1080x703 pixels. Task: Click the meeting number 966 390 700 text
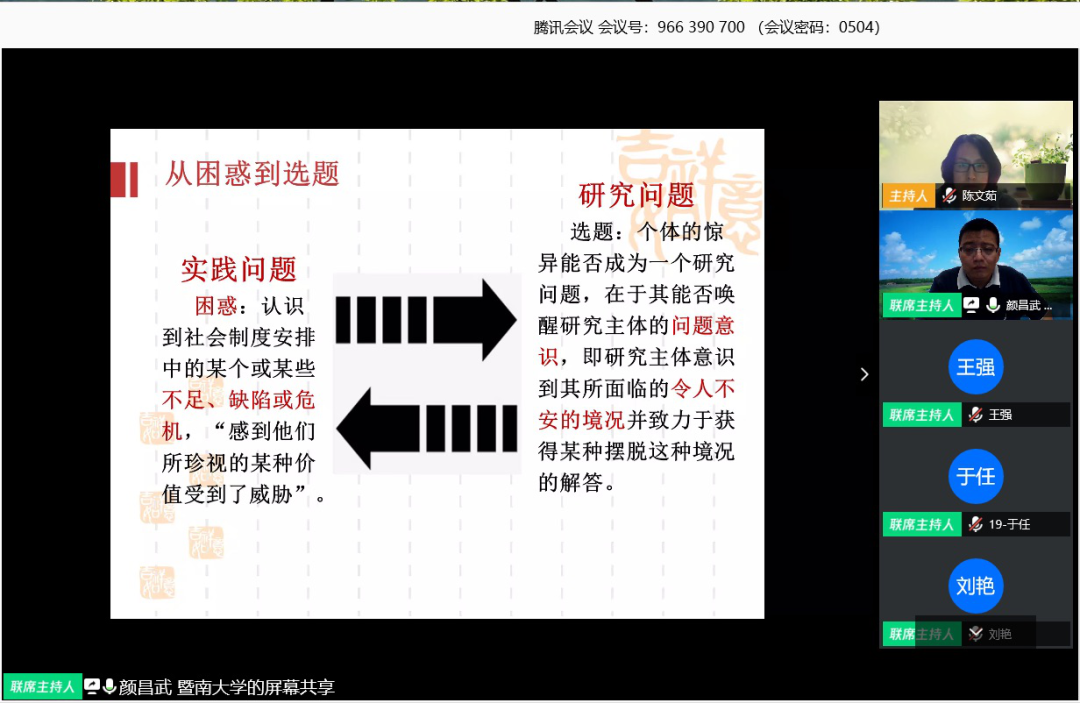[701, 27]
